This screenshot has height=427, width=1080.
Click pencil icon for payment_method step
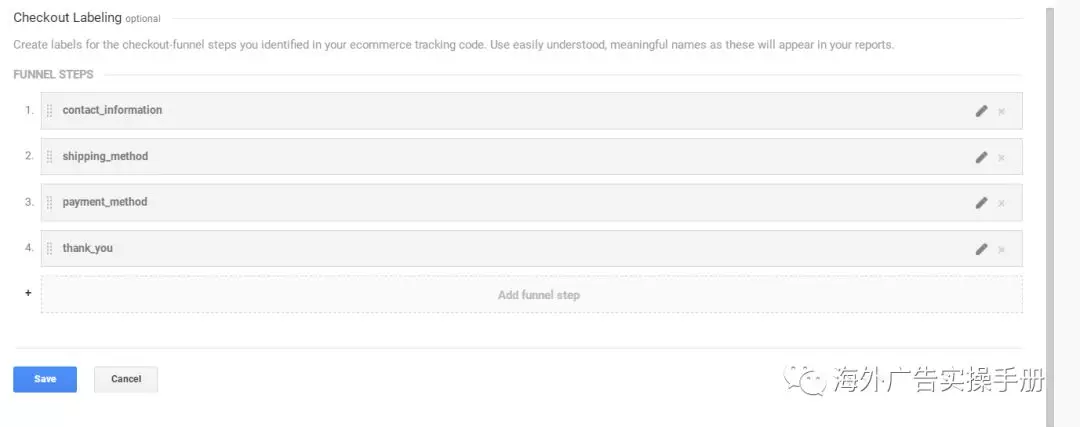tap(981, 203)
